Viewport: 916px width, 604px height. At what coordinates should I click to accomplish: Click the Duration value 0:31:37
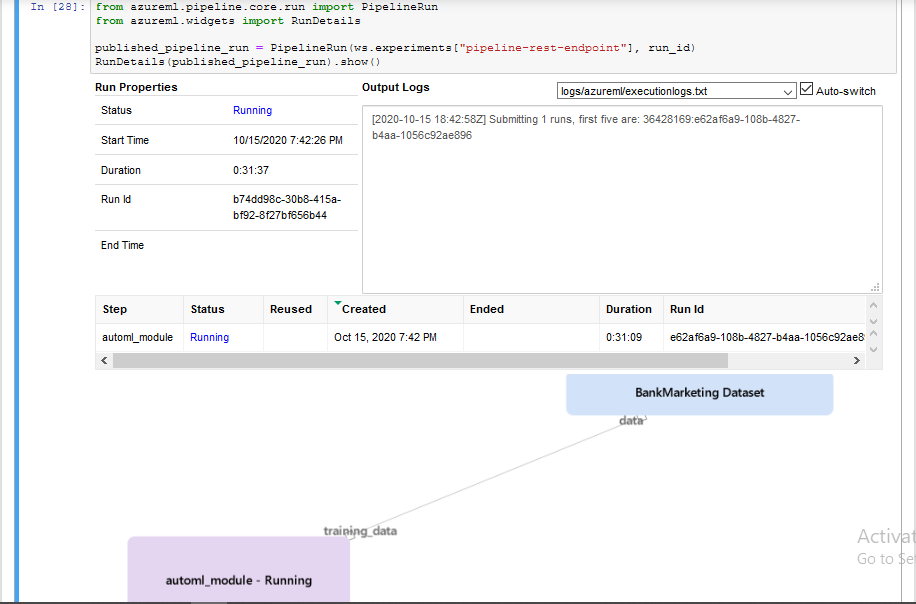point(251,170)
